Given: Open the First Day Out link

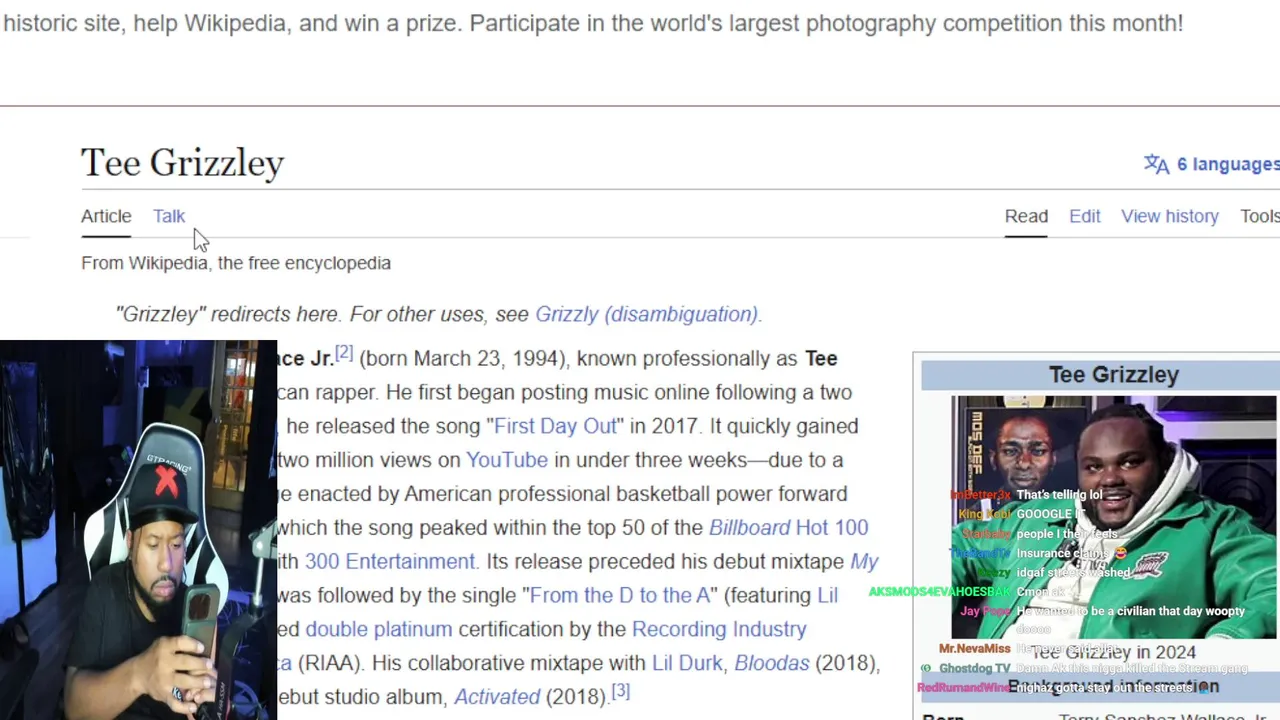Looking at the screenshot, I should (555, 426).
